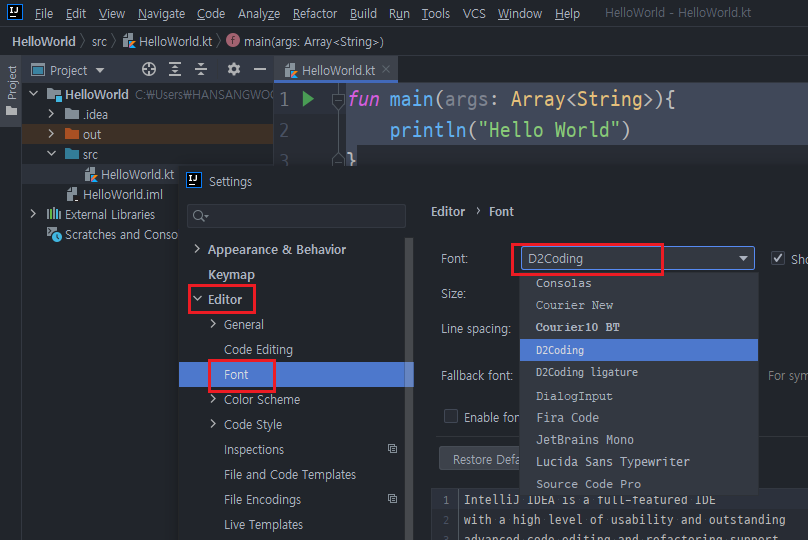This screenshot has width=808, height=540.
Task: Open Inspections settings
Action: point(254,449)
